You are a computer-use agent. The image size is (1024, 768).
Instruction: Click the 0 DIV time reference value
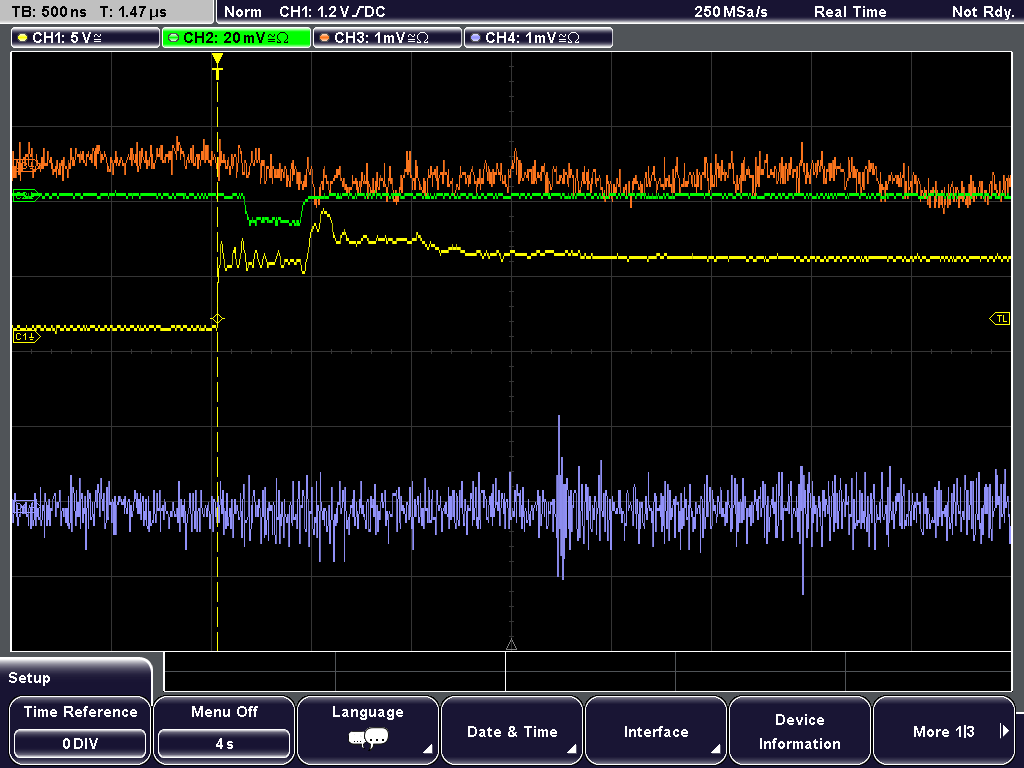pyautogui.click(x=80, y=744)
